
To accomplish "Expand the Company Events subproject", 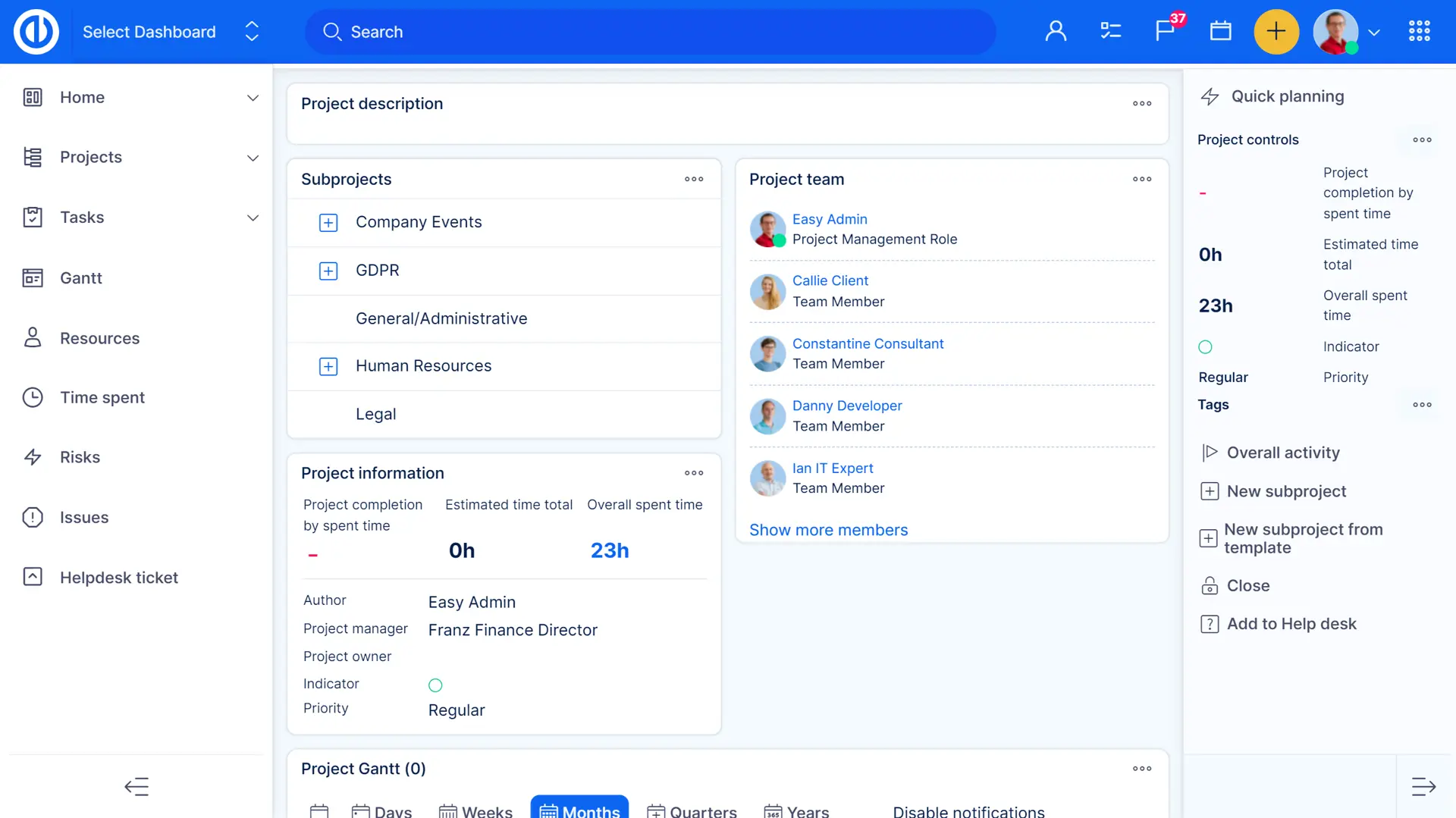I will point(328,223).
